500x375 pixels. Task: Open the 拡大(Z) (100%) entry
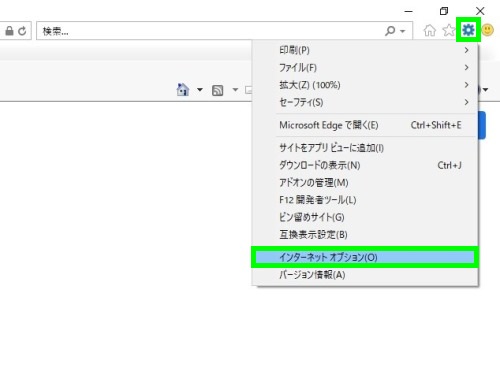[365, 85]
